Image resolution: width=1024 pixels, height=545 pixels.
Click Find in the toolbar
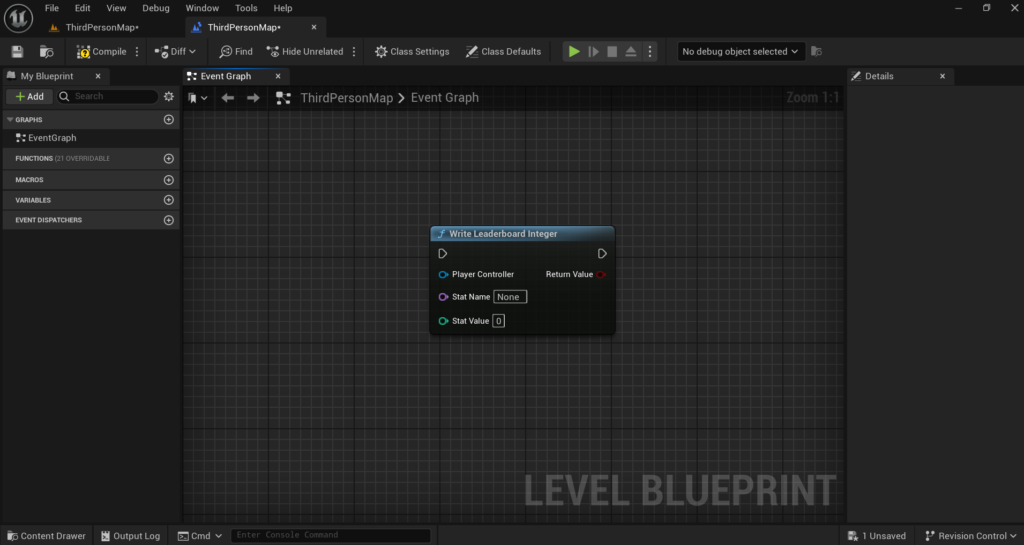(236, 52)
